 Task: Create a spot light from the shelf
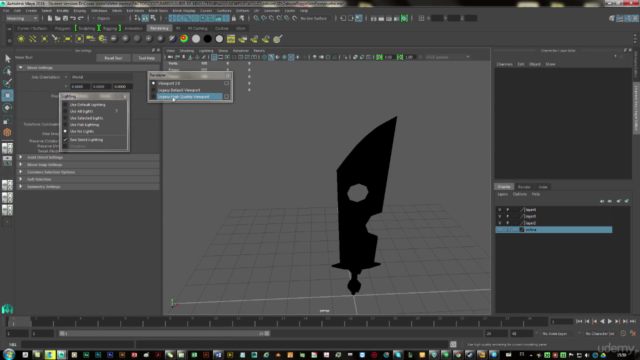[56, 39]
